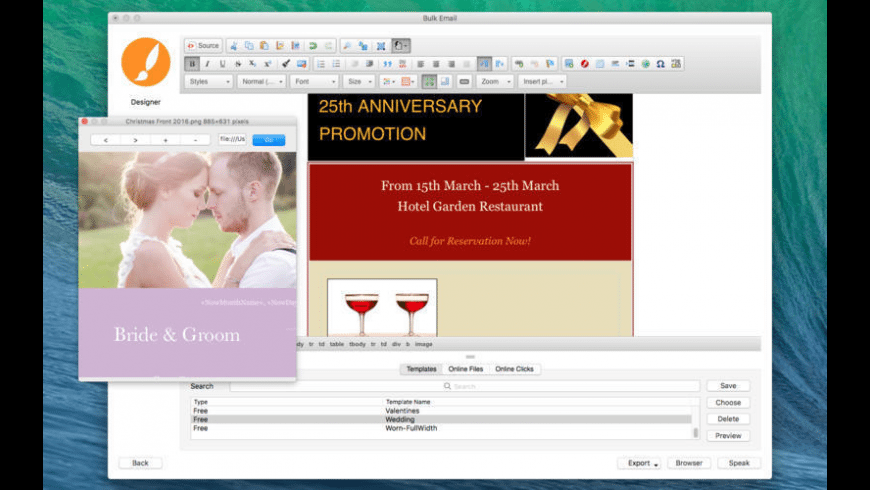Image resolution: width=870 pixels, height=490 pixels.
Task: Toggle Subscript formatting
Action: [252, 64]
